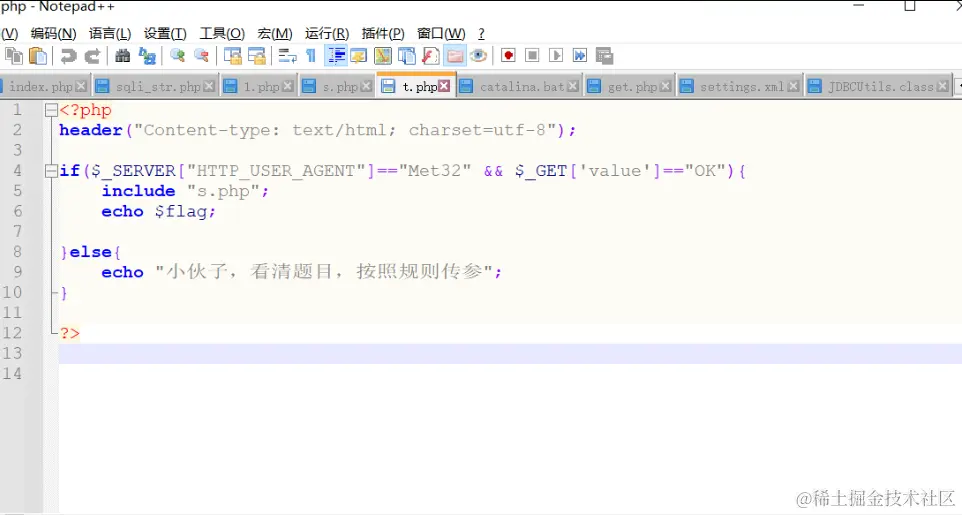962x515 pixels.
Task: Click the Paste toolbar icon
Action: tap(38, 56)
